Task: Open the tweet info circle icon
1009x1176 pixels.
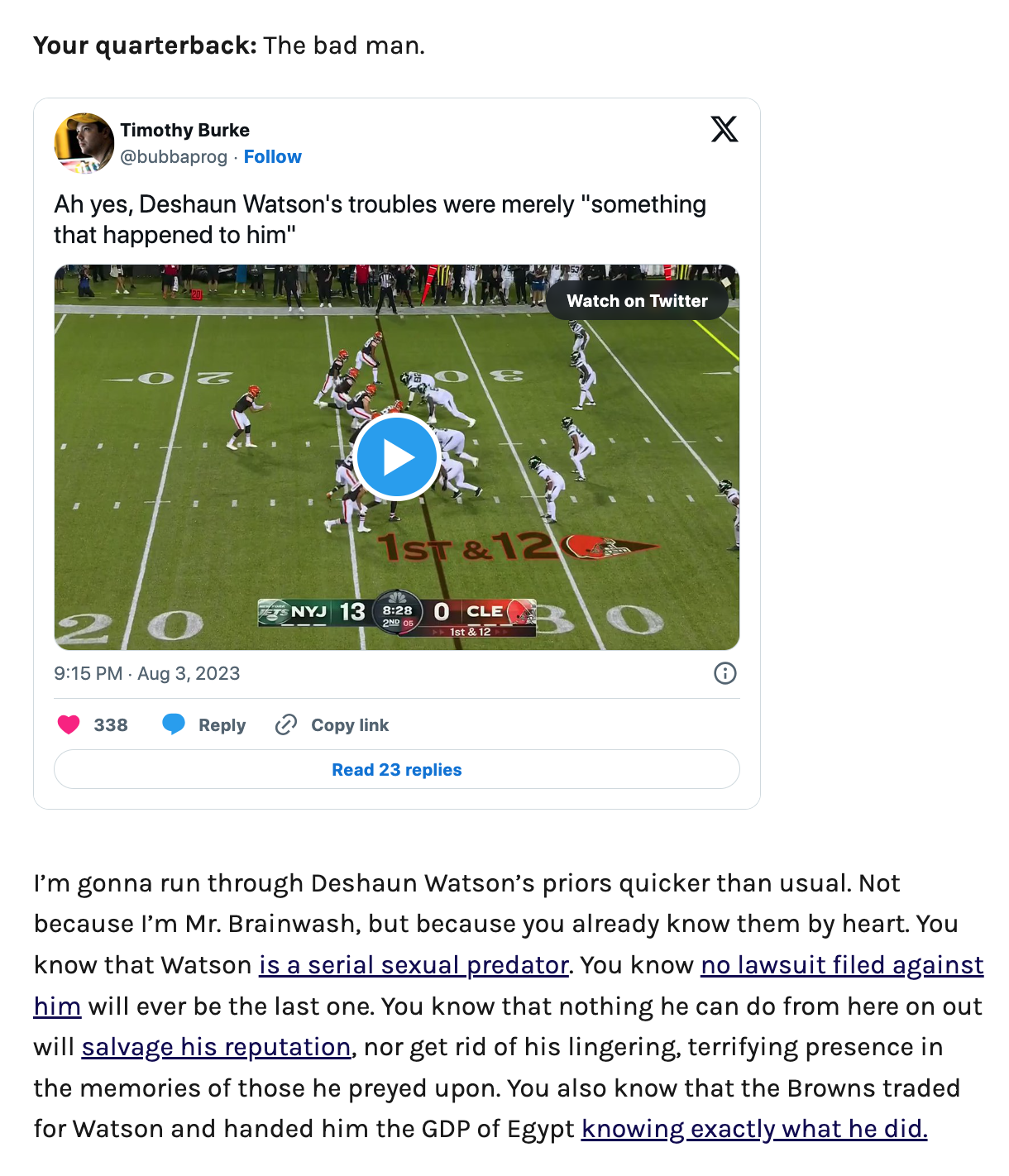Action: [x=725, y=673]
